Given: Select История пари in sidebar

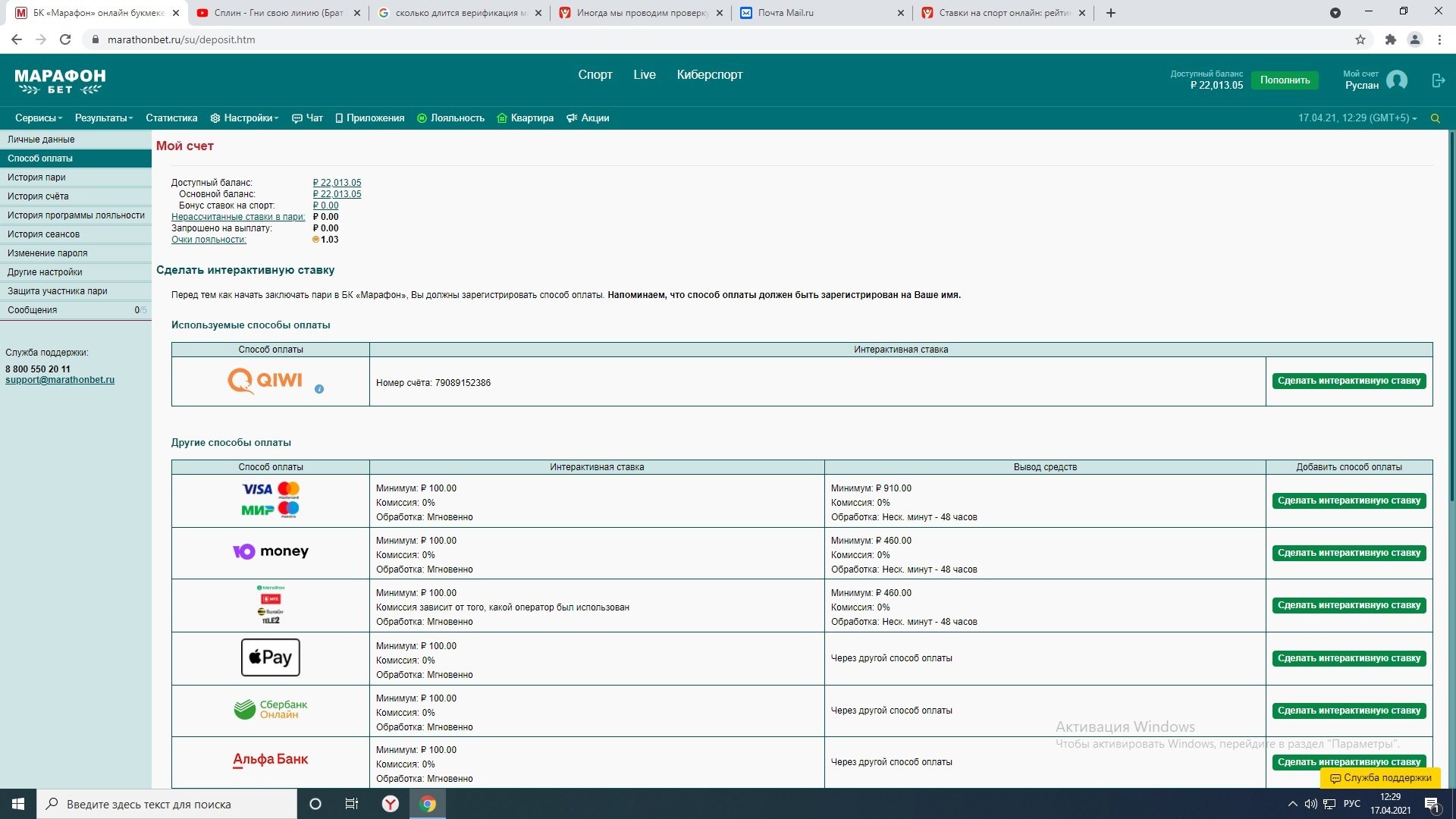Looking at the screenshot, I should (36, 177).
